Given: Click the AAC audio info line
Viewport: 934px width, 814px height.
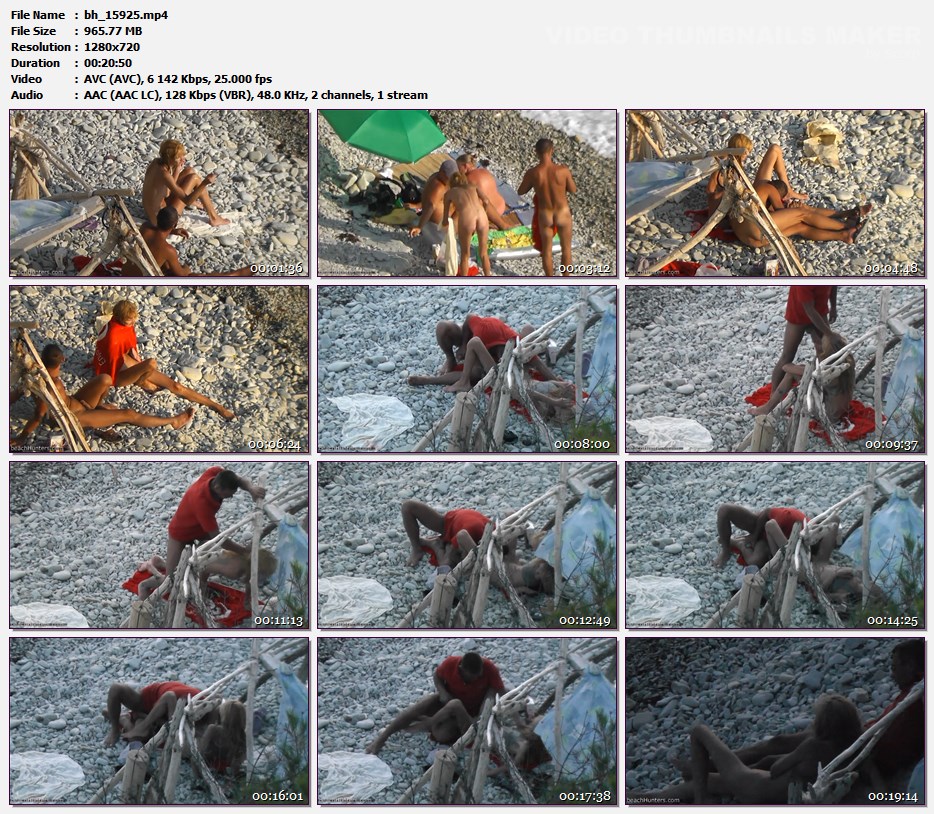Looking at the screenshot, I should [x=255, y=95].
